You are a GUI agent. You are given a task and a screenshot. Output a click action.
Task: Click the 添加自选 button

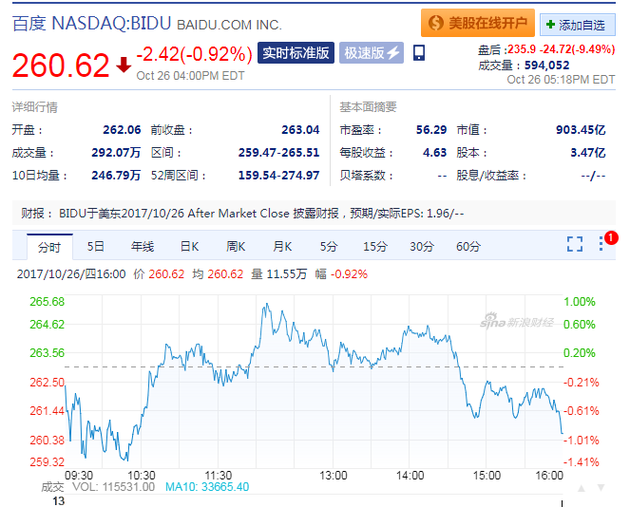(x=577, y=25)
